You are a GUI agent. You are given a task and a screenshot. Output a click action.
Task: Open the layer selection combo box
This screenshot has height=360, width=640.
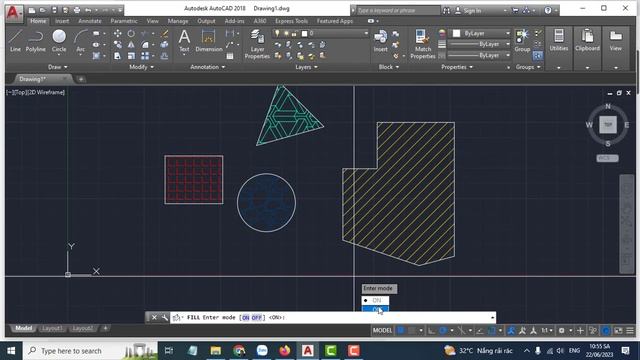[x=321, y=33]
